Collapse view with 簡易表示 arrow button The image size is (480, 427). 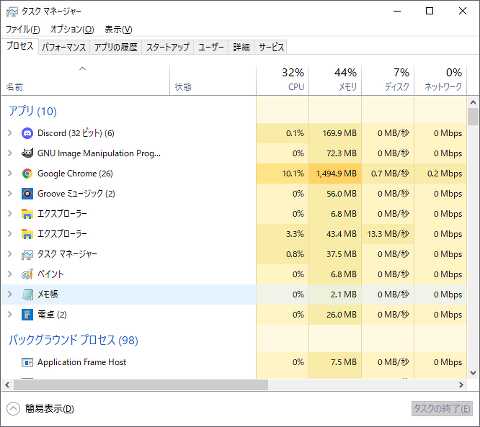click(13, 409)
